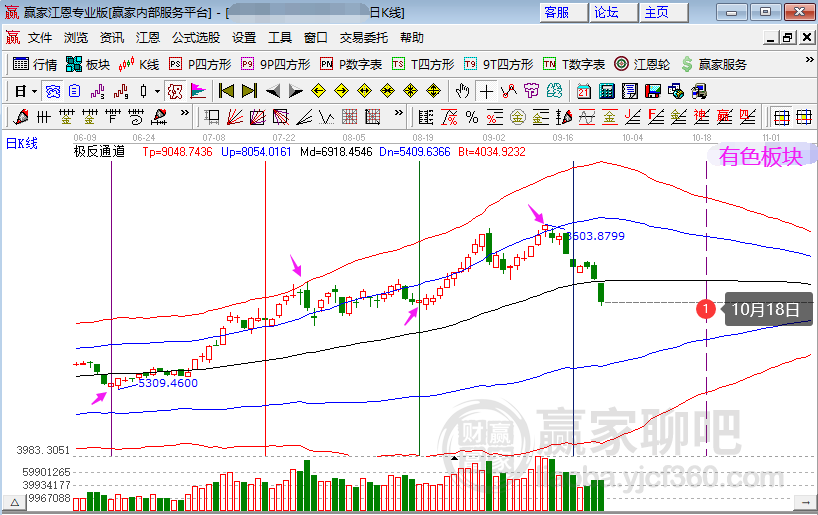Image resolution: width=818 pixels, height=515 pixels.
Task: Click the percent % tool icon
Action: click(x=472, y=117)
